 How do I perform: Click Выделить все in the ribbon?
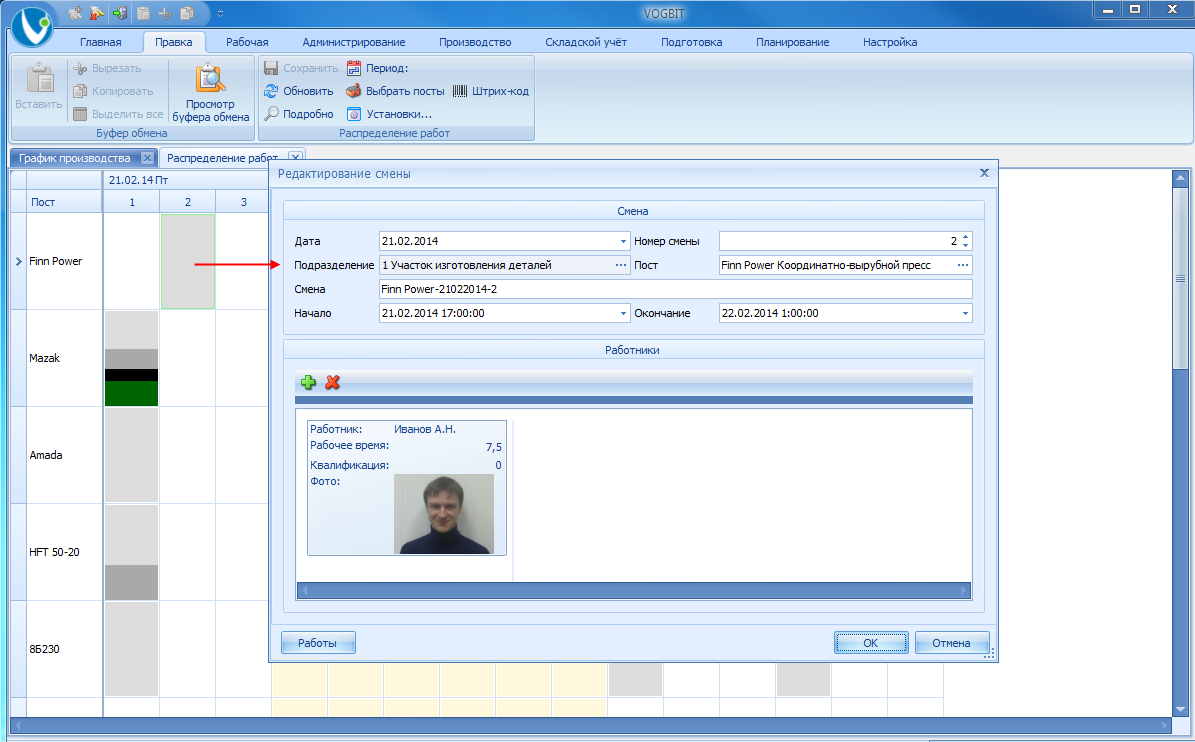[x=118, y=114]
